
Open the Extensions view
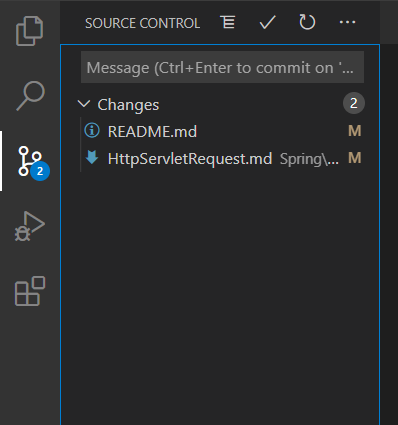click(30, 291)
